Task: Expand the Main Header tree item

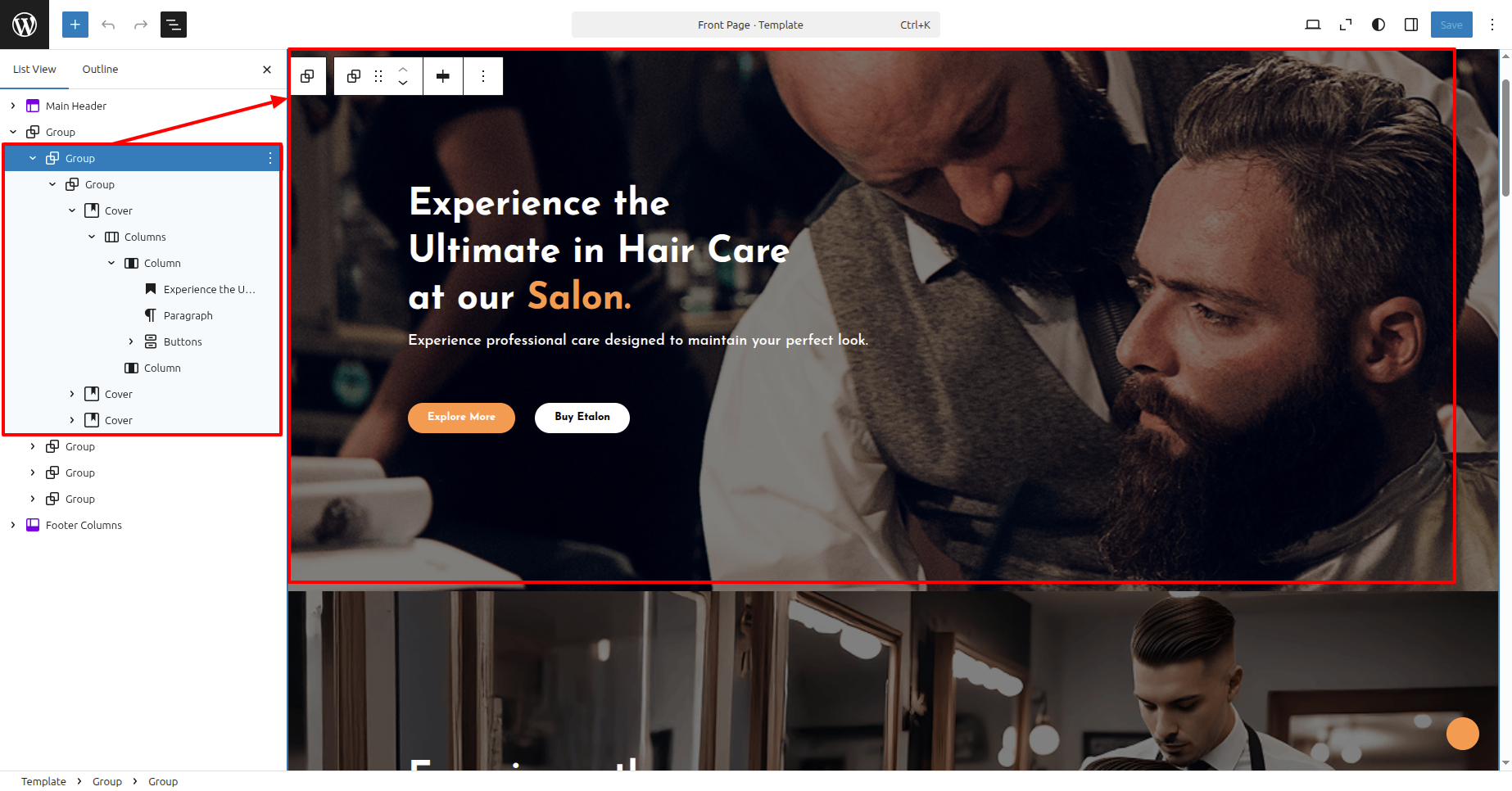Action: [x=13, y=106]
